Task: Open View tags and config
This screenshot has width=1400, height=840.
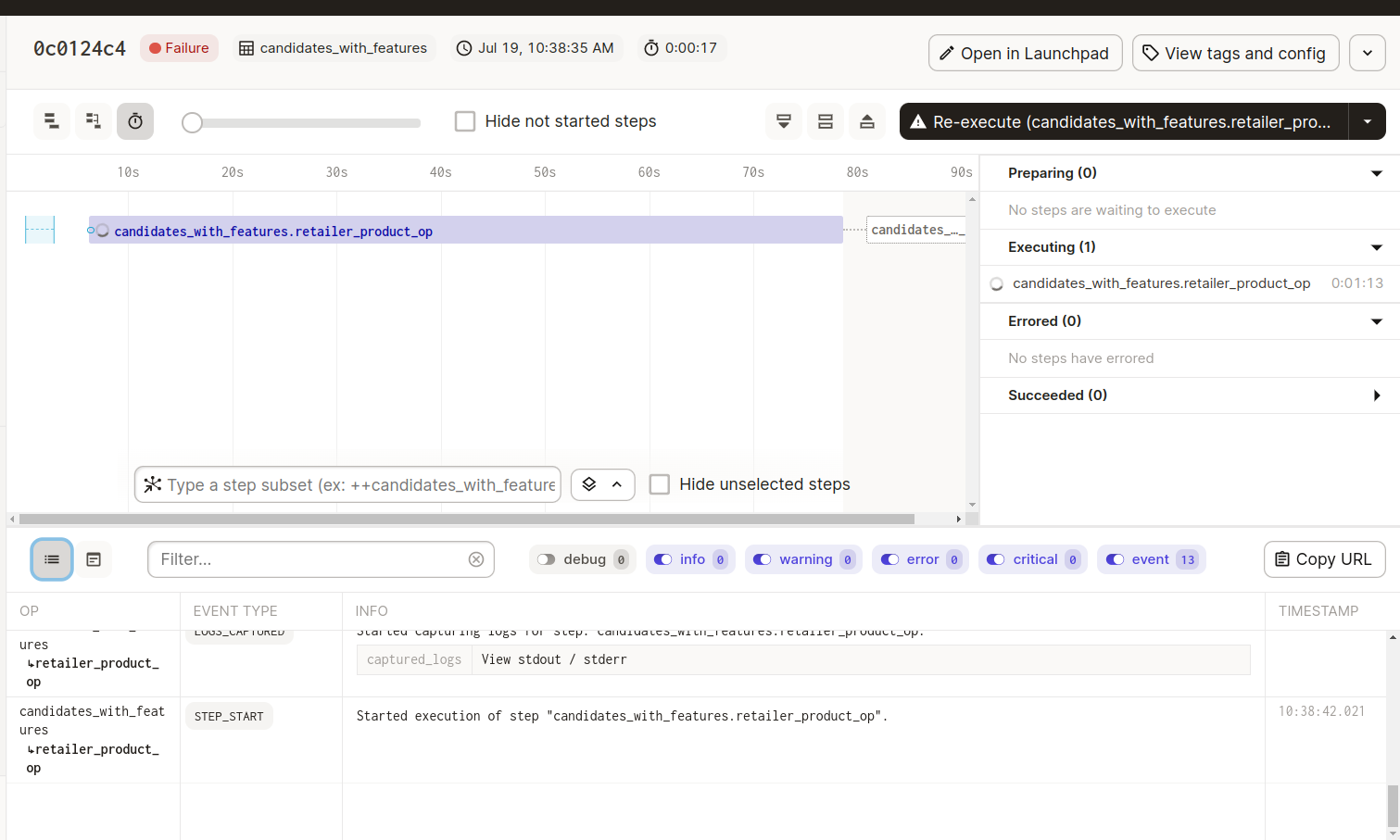Action: click(x=1235, y=53)
